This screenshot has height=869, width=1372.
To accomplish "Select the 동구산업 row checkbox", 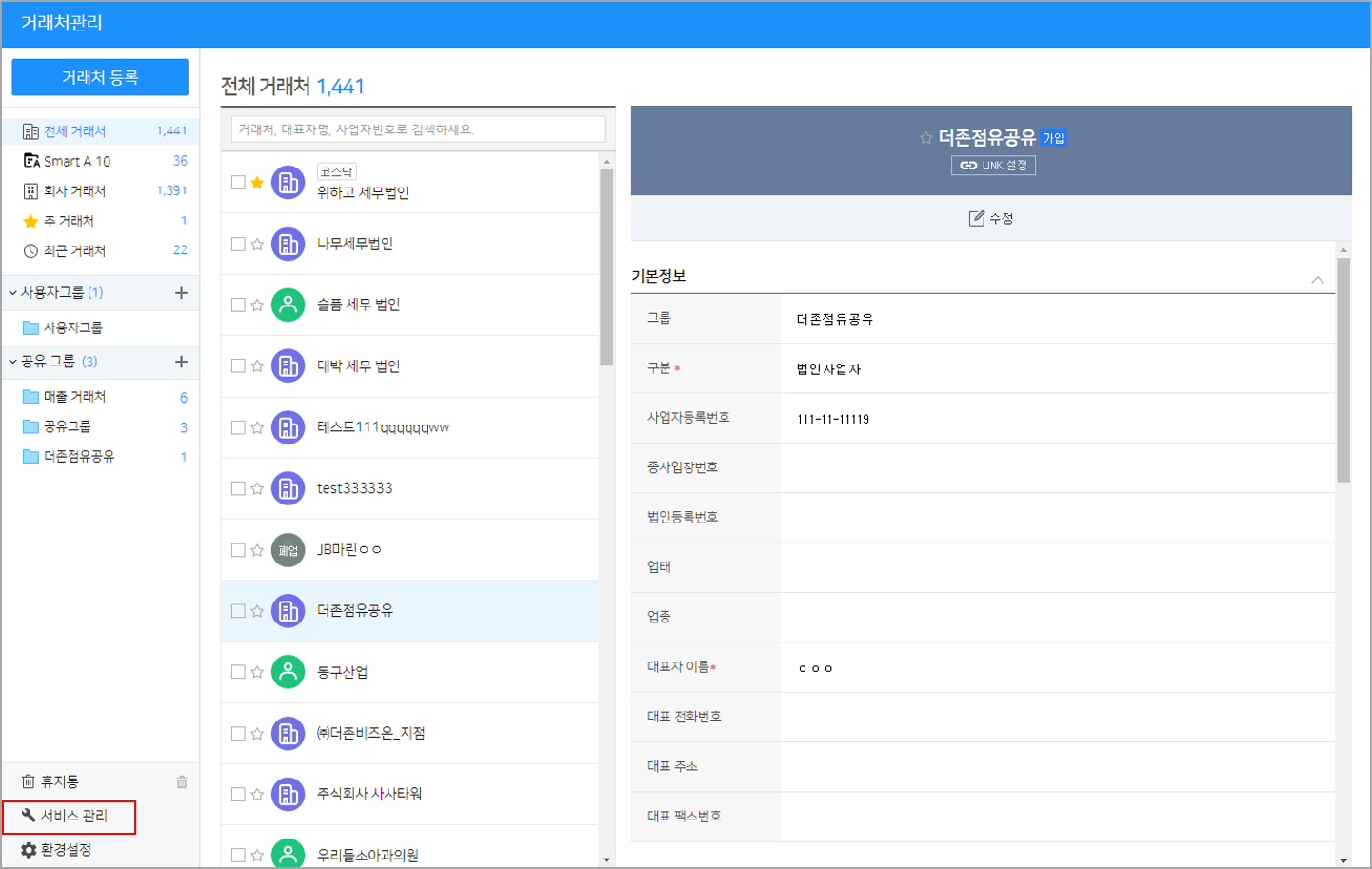I will (x=238, y=672).
